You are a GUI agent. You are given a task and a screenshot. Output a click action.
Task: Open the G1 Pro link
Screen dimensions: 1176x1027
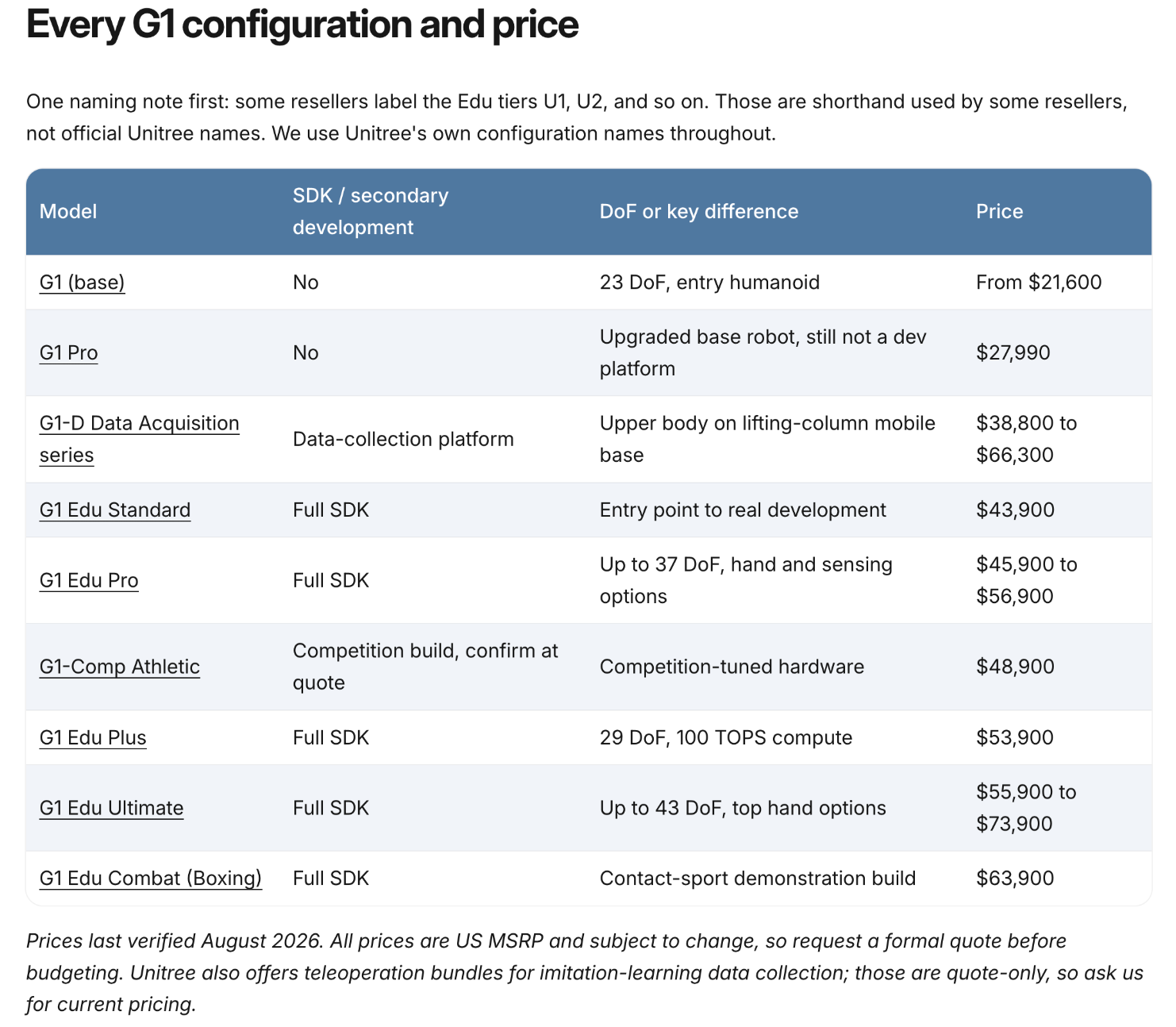69,353
